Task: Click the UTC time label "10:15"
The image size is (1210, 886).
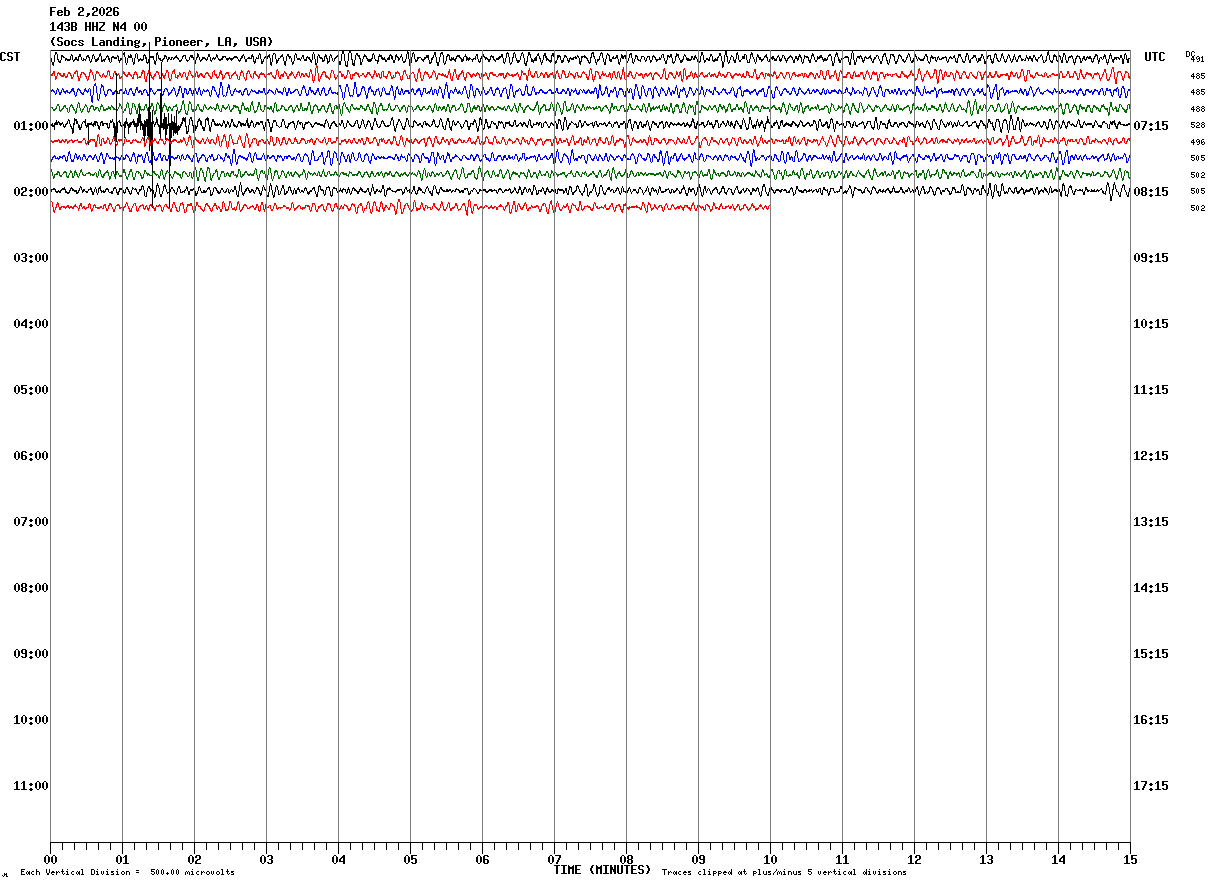Action: point(1151,324)
